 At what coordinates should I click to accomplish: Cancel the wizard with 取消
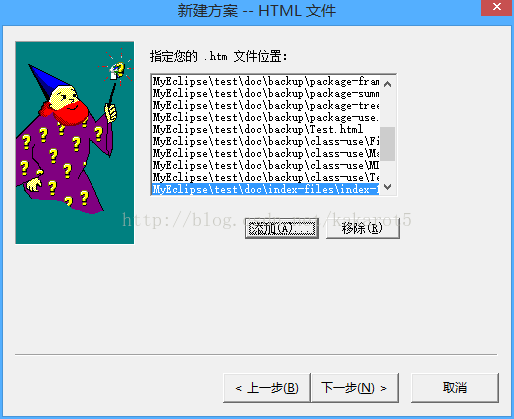pos(455,388)
